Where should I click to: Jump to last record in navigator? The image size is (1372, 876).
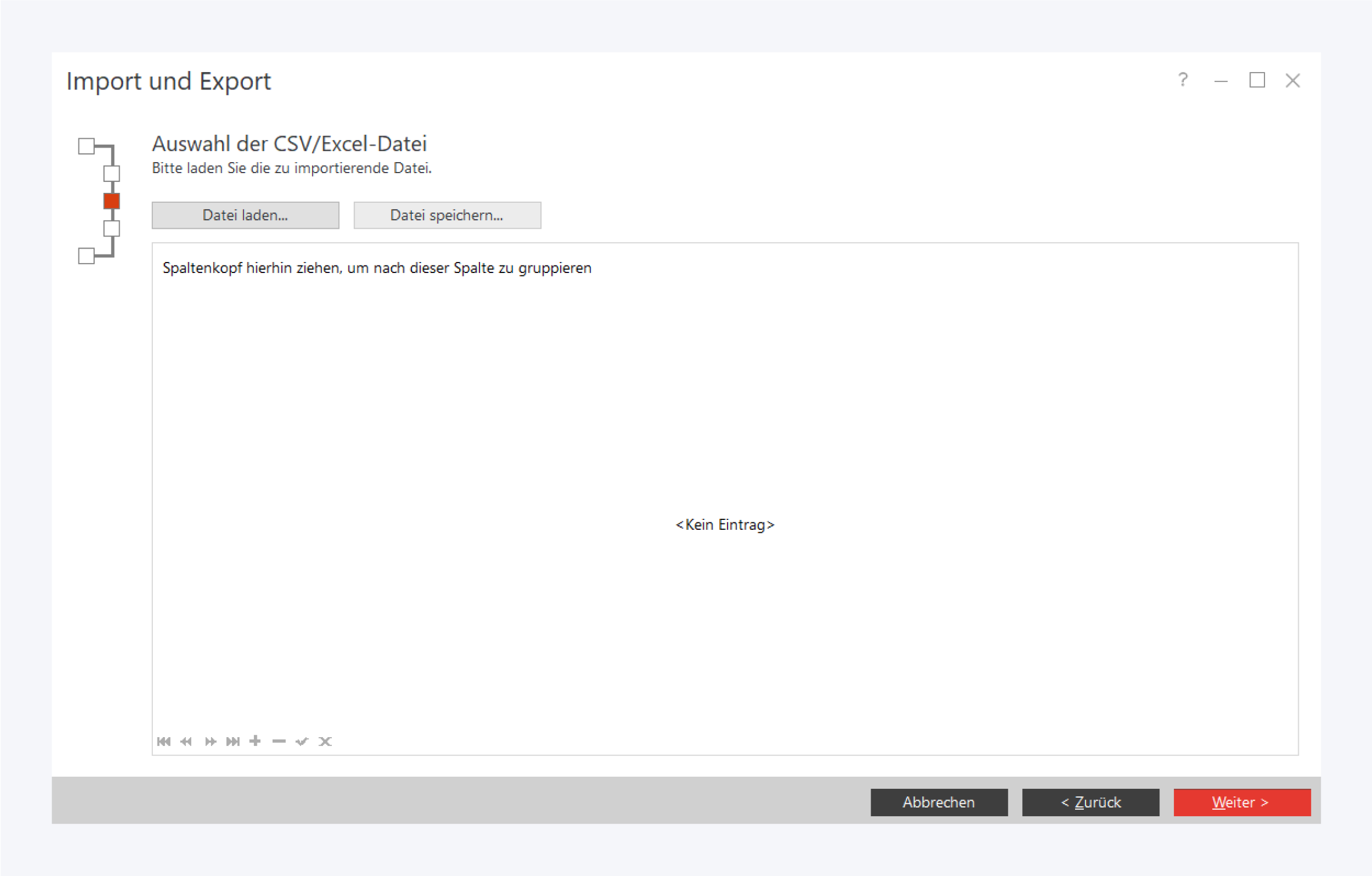point(233,741)
